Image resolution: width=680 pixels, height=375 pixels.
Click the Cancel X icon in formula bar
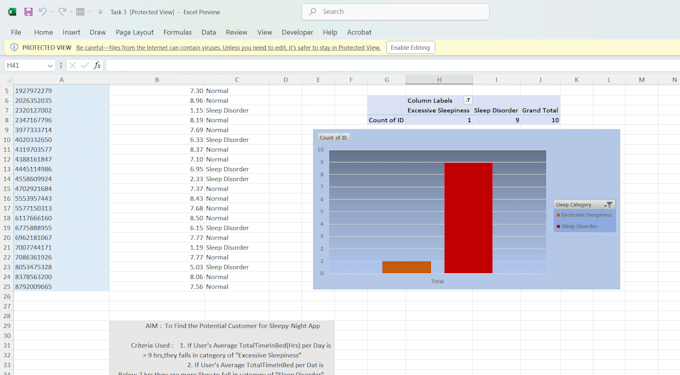[72, 65]
